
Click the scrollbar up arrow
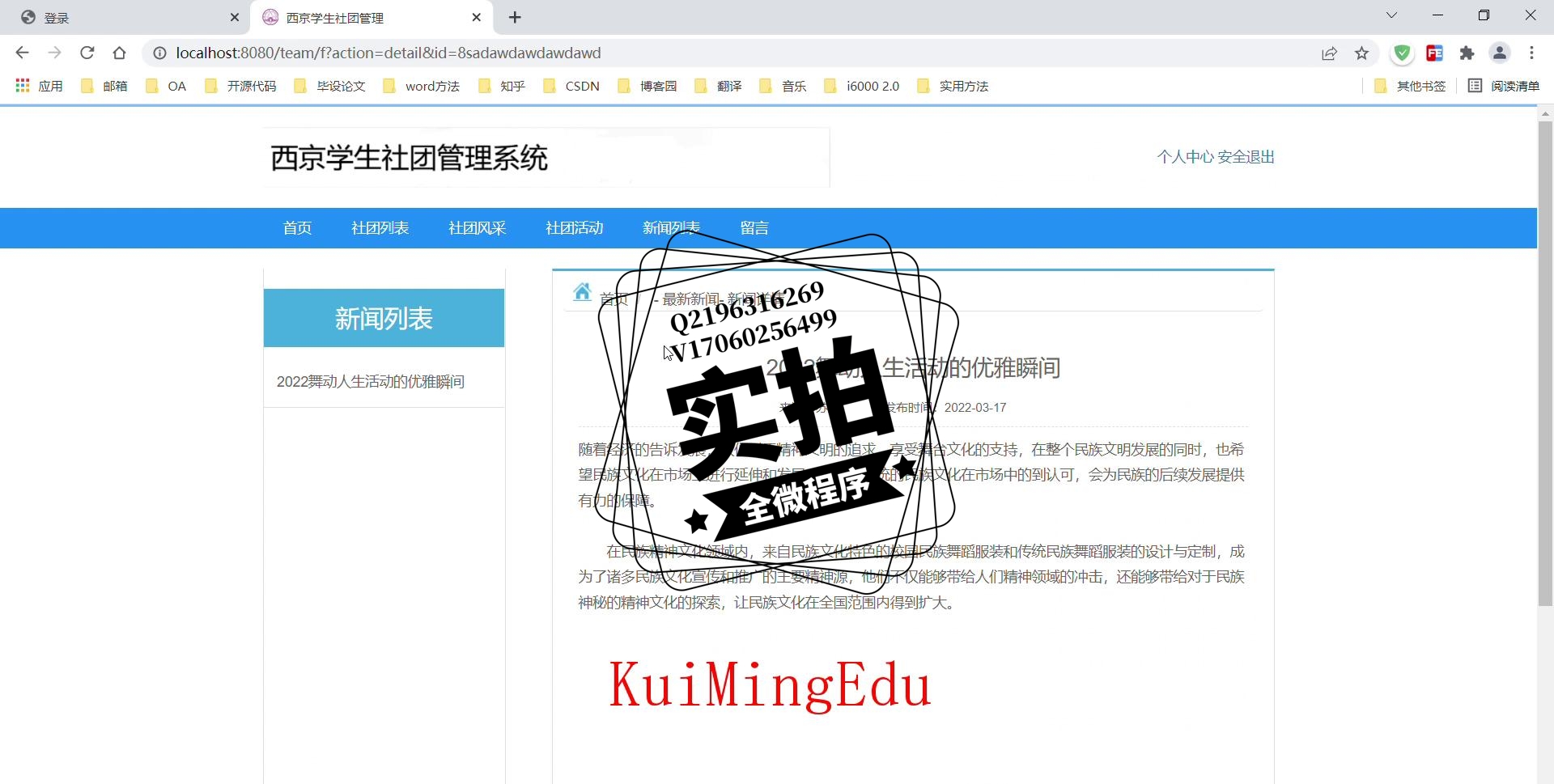point(1545,113)
